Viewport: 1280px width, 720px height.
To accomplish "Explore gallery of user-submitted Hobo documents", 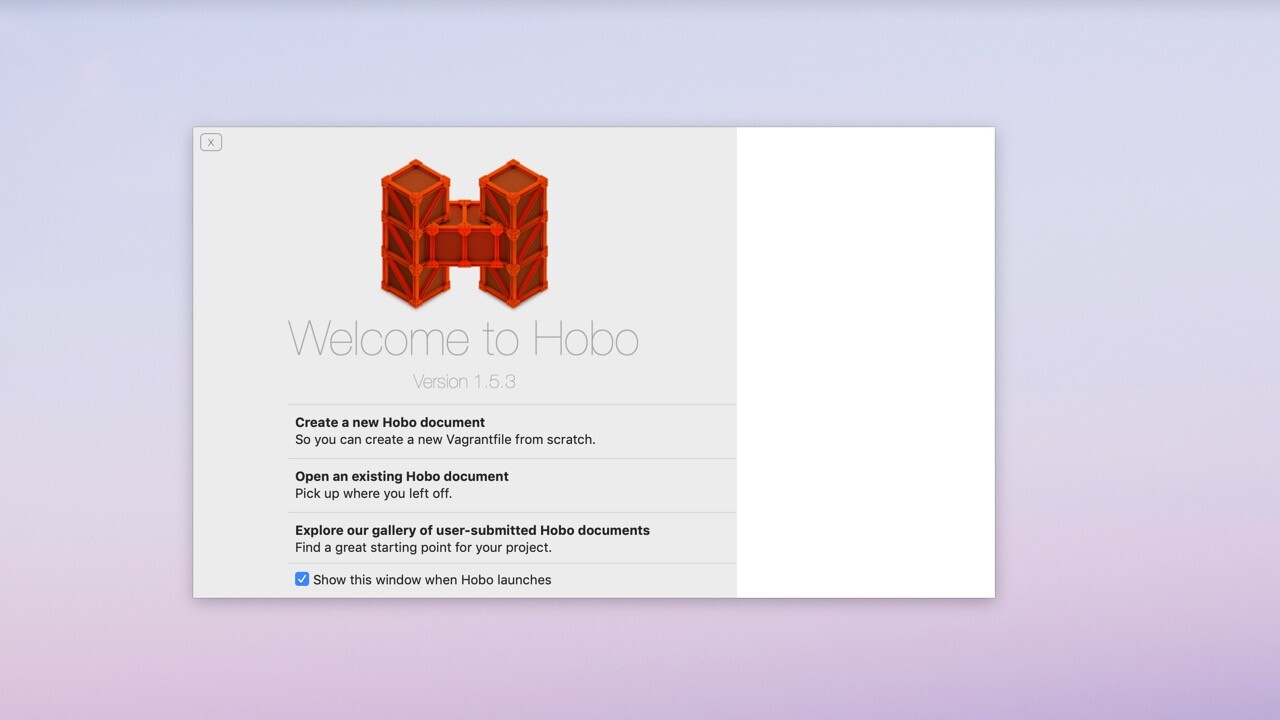I will tap(512, 539).
